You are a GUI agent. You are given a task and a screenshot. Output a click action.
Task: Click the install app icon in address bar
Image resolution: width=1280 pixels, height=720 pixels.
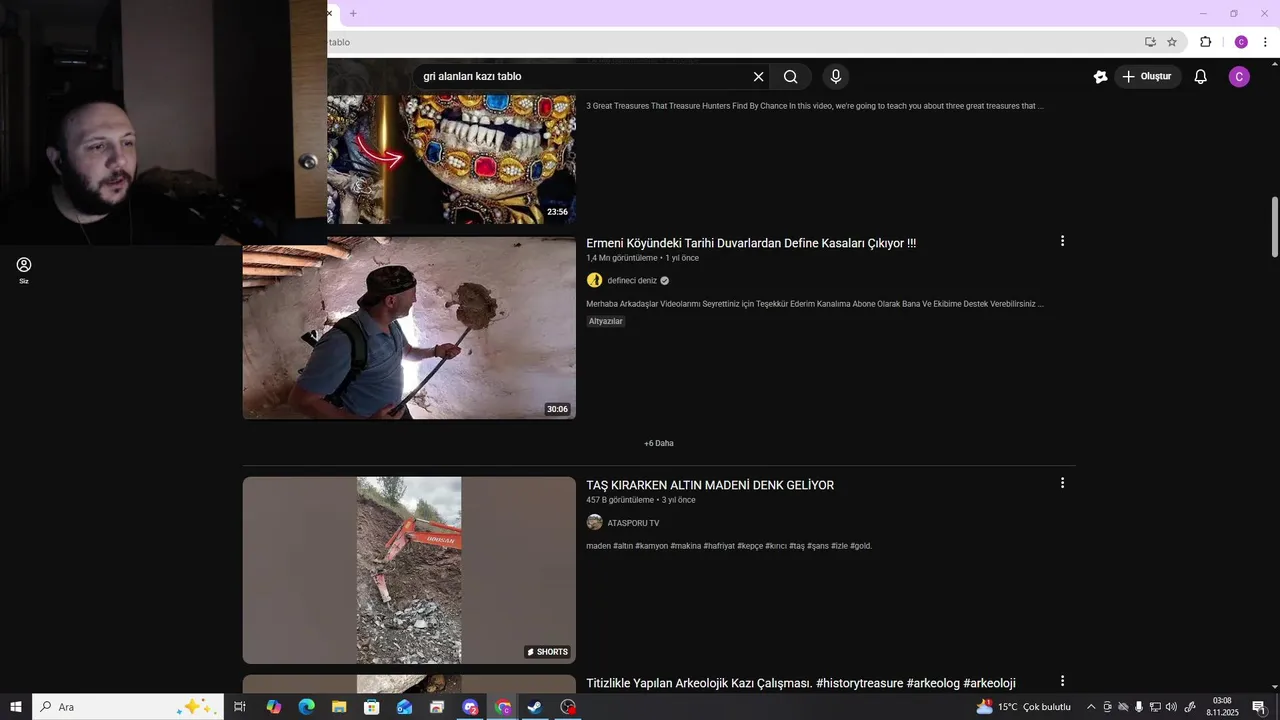(1150, 42)
